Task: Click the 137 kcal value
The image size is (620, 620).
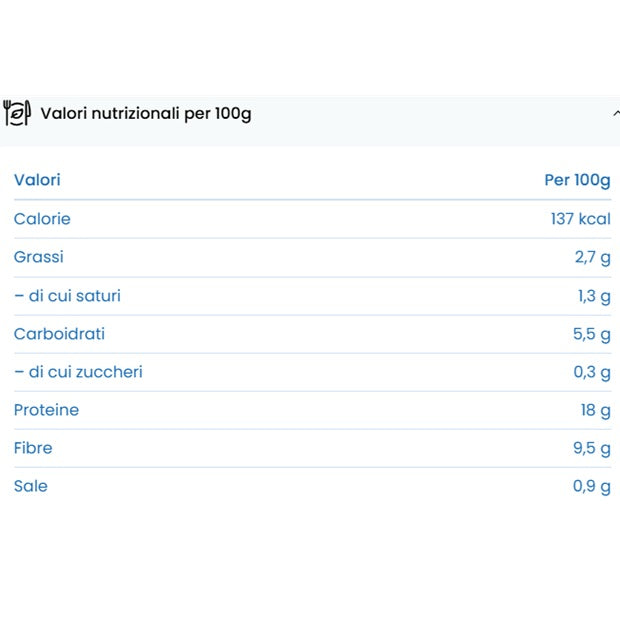Action: pyautogui.click(x=580, y=219)
